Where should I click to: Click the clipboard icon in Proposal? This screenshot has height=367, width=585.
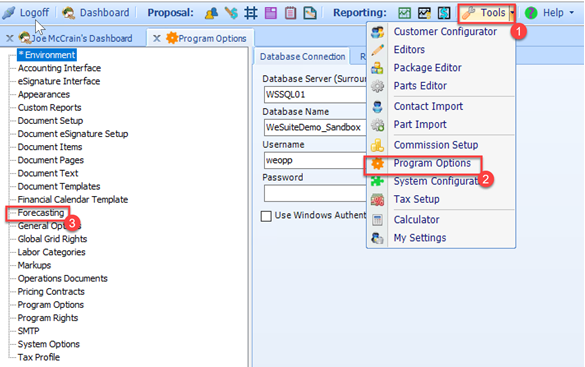coord(290,13)
